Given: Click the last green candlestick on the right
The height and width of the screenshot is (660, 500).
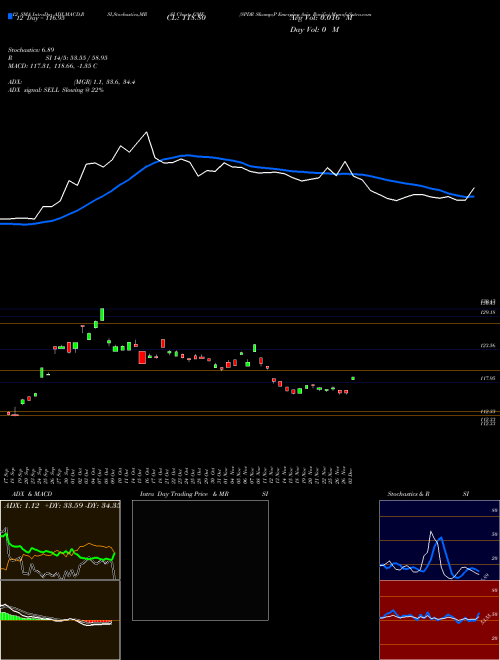Looking at the screenshot, I should pos(353,378).
